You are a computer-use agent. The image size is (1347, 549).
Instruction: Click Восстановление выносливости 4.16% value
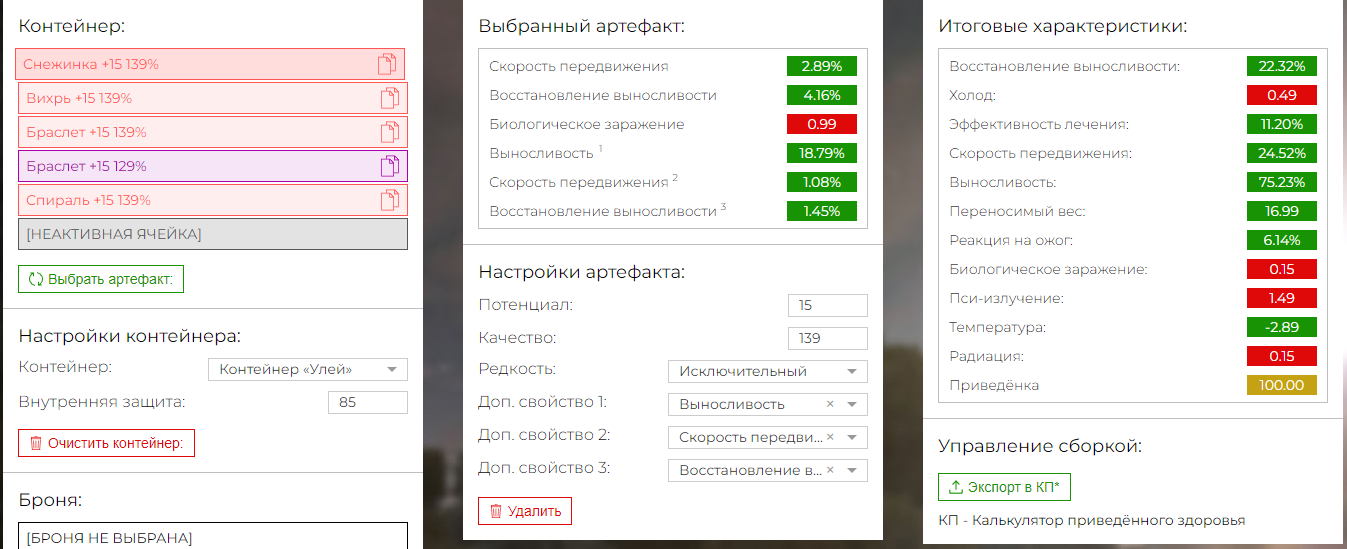pyautogui.click(x=822, y=95)
